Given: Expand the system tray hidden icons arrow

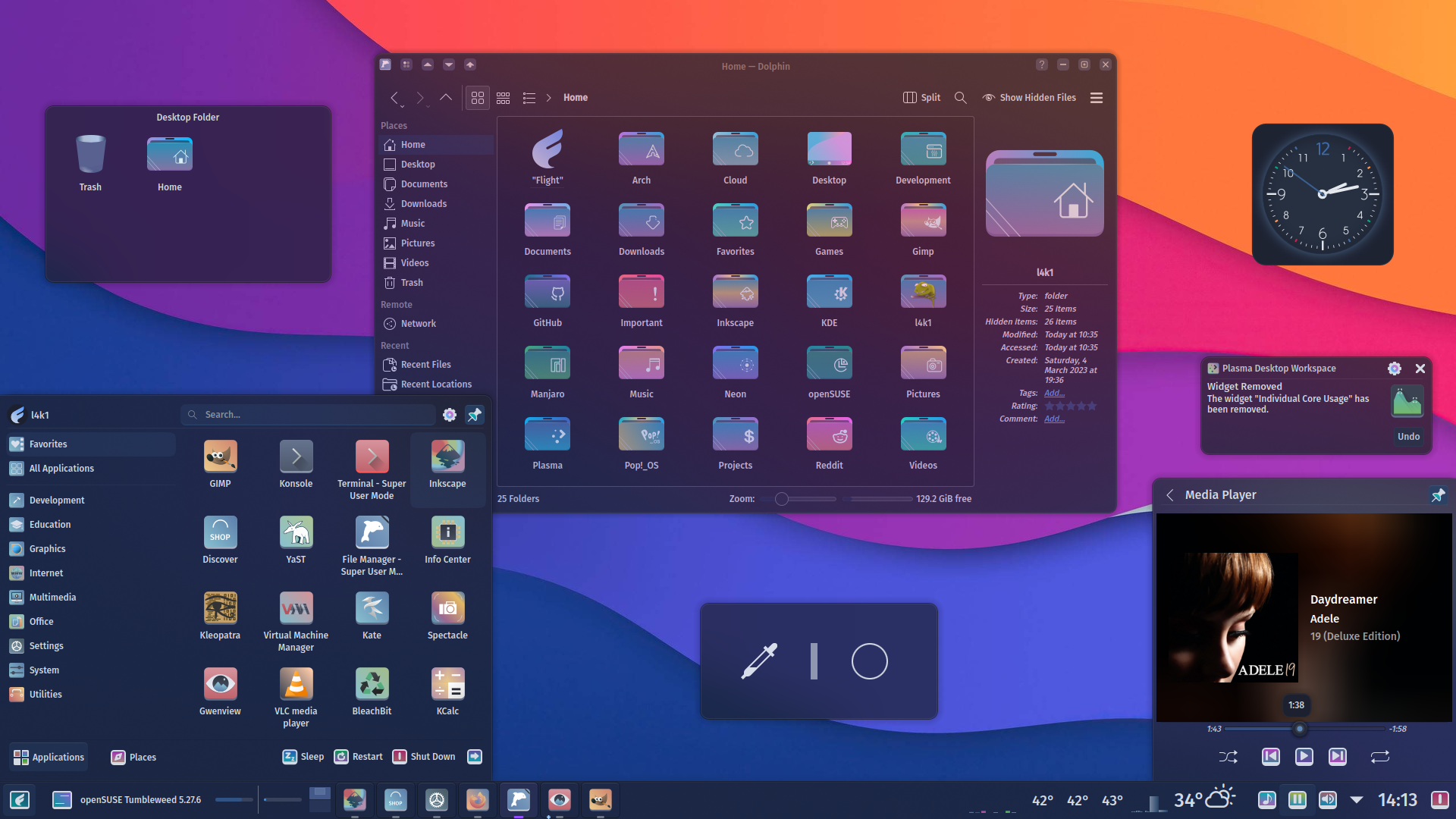Looking at the screenshot, I should [x=1357, y=799].
